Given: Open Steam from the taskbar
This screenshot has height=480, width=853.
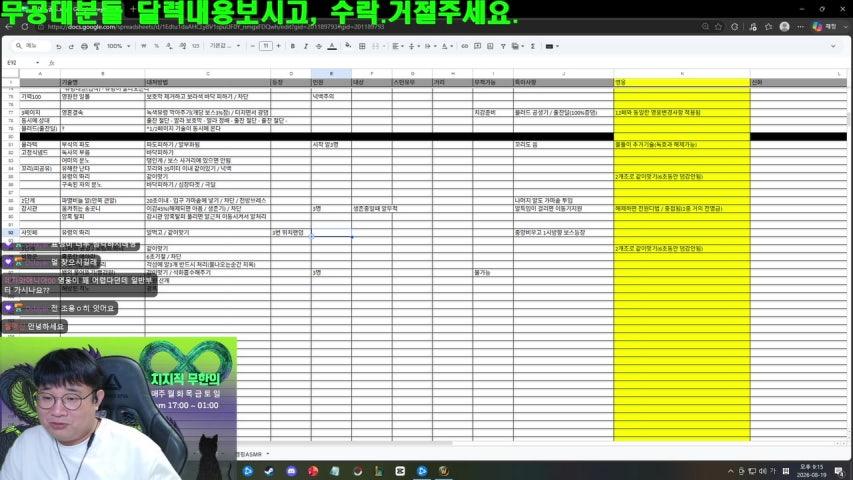Looking at the screenshot, I should pyautogui.click(x=269, y=471).
